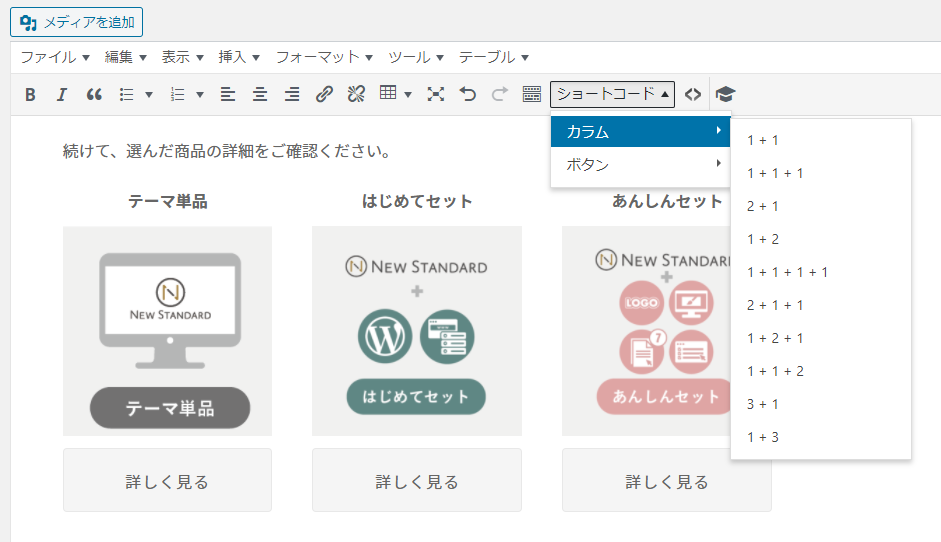Image resolution: width=941 pixels, height=542 pixels.
Task: Select the はじめてセット product image
Action: [417, 331]
